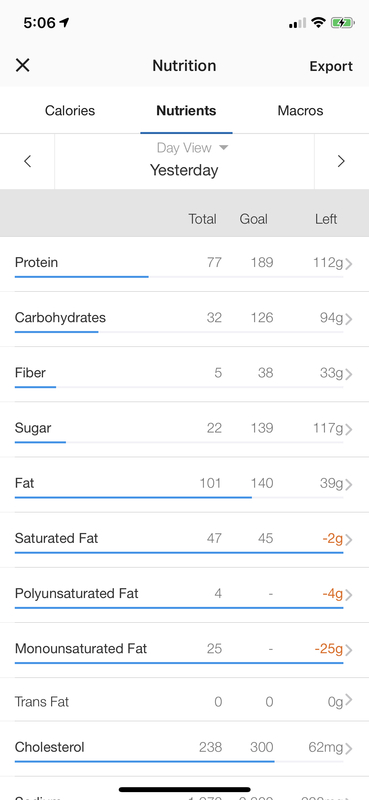Open Fiber details chevron
The width and height of the screenshot is (369, 800).
pos(349,374)
